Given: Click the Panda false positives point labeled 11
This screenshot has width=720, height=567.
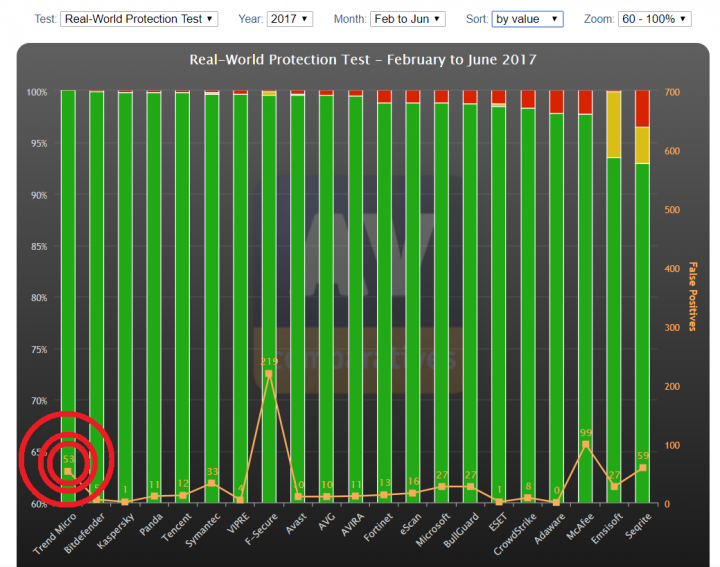Looking at the screenshot, I should (x=154, y=496).
